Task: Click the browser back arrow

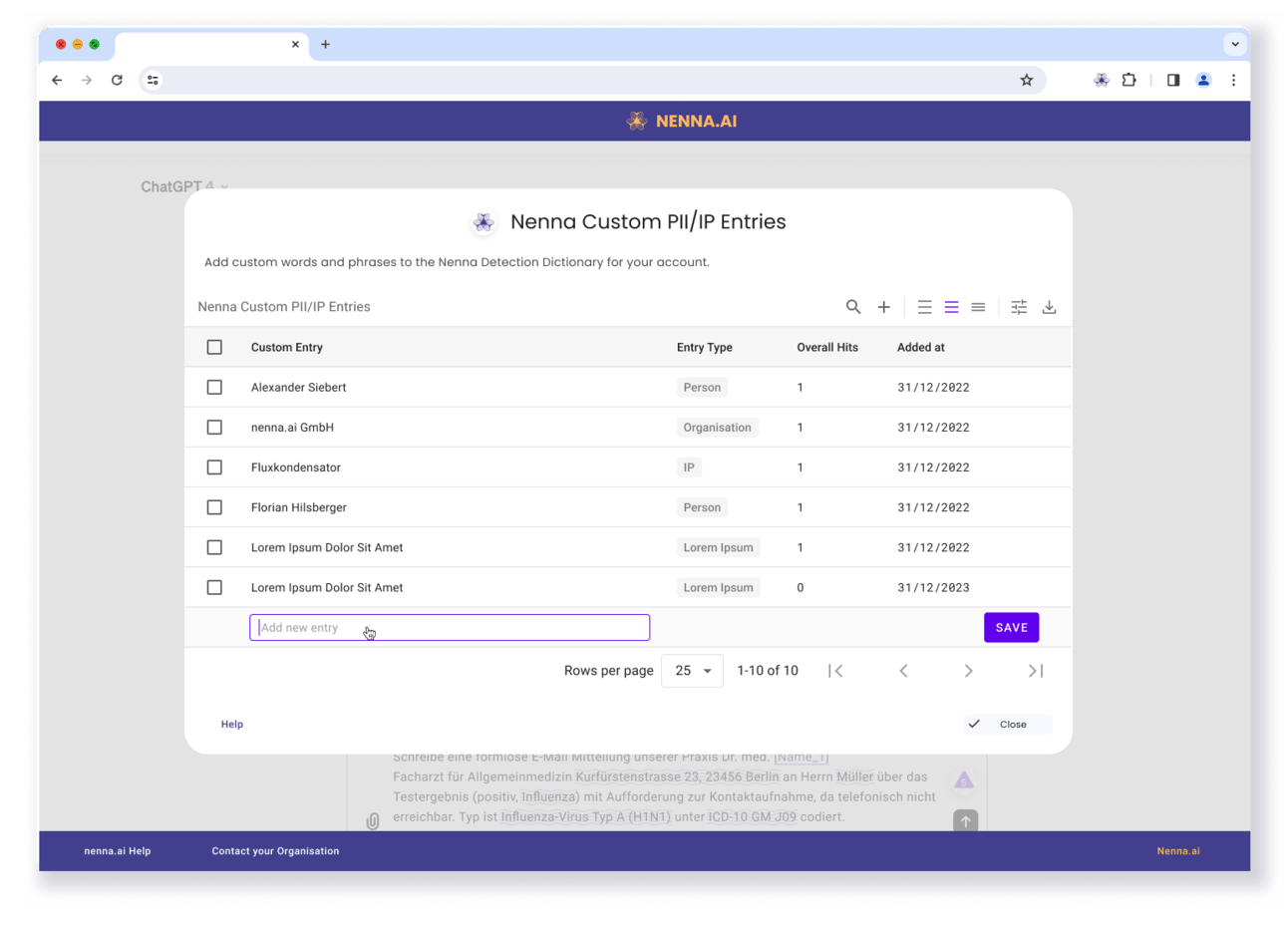Action: 57,80
